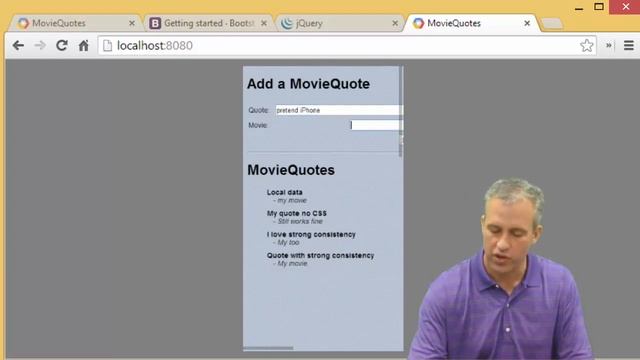Open a new tab button
The image size is (640, 360).
coord(552,24)
